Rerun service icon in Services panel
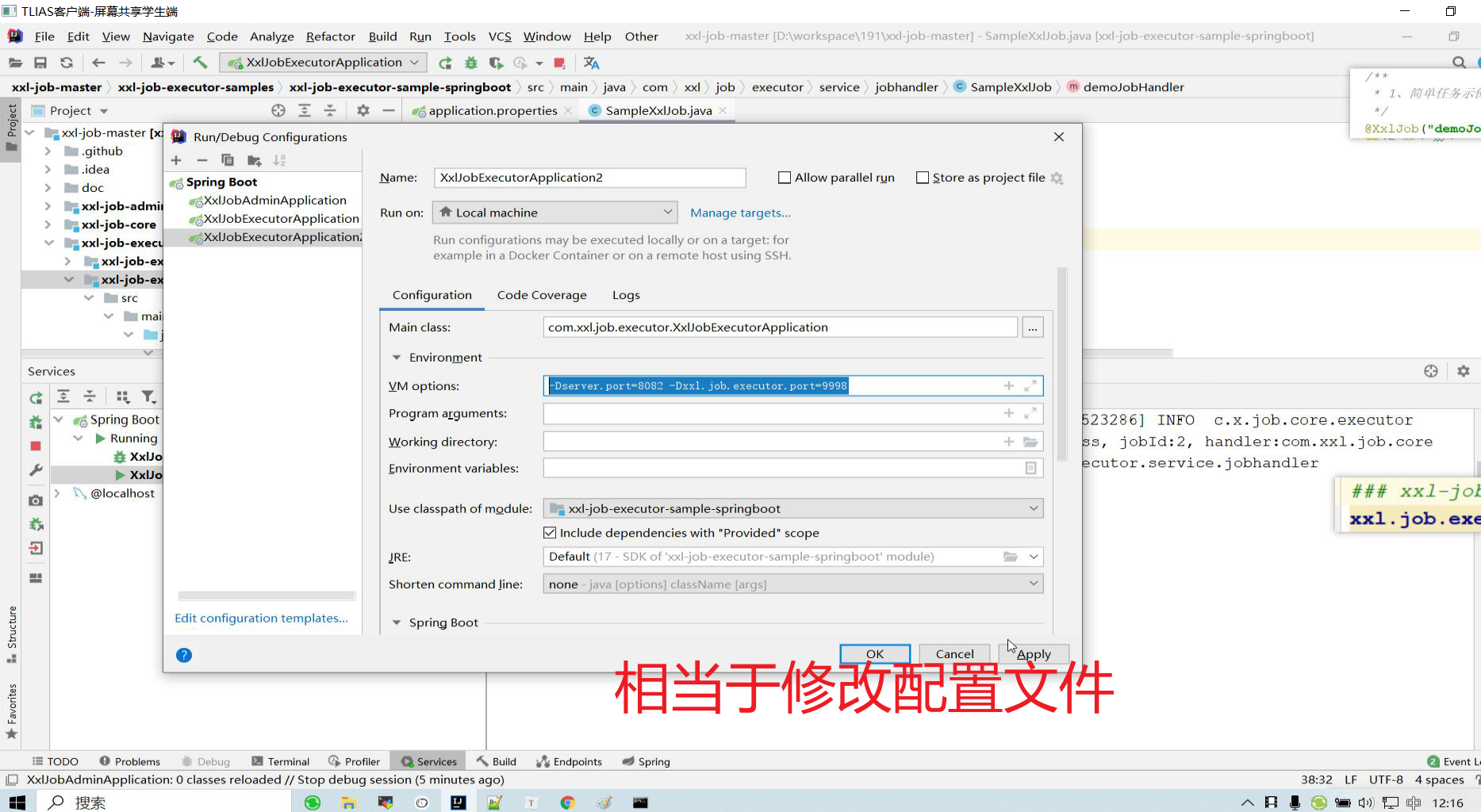Screen dimensions: 1481x812 pyautogui.click(x=36, y=397)
